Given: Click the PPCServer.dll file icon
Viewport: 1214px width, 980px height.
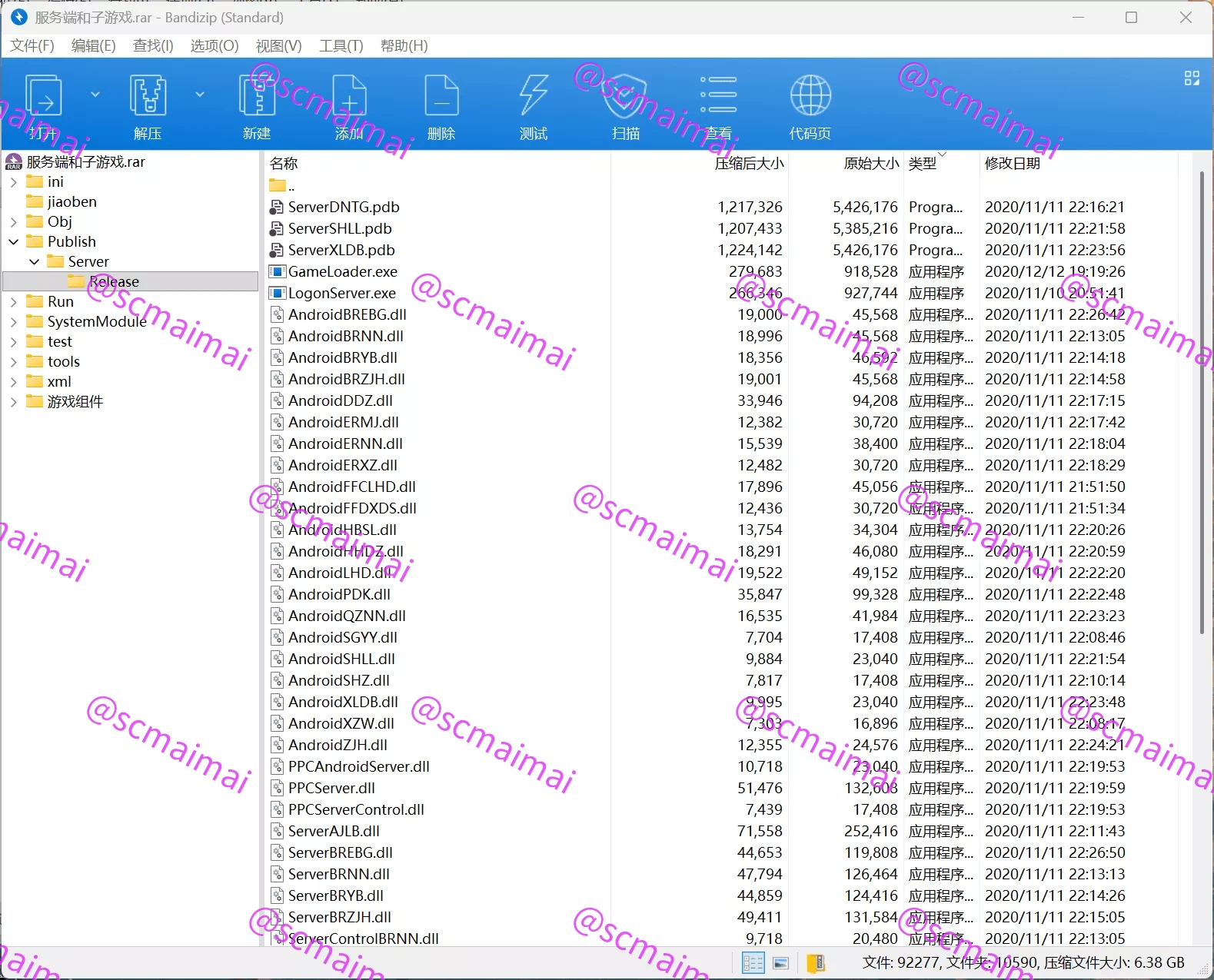Looking at the screenshot, I should pos(277,788).
